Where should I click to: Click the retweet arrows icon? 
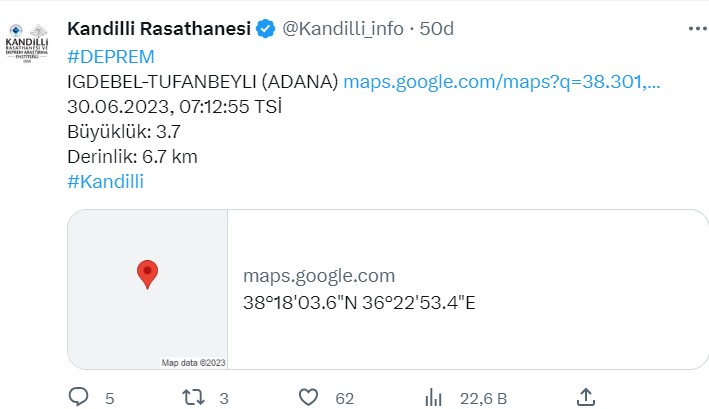194,398
